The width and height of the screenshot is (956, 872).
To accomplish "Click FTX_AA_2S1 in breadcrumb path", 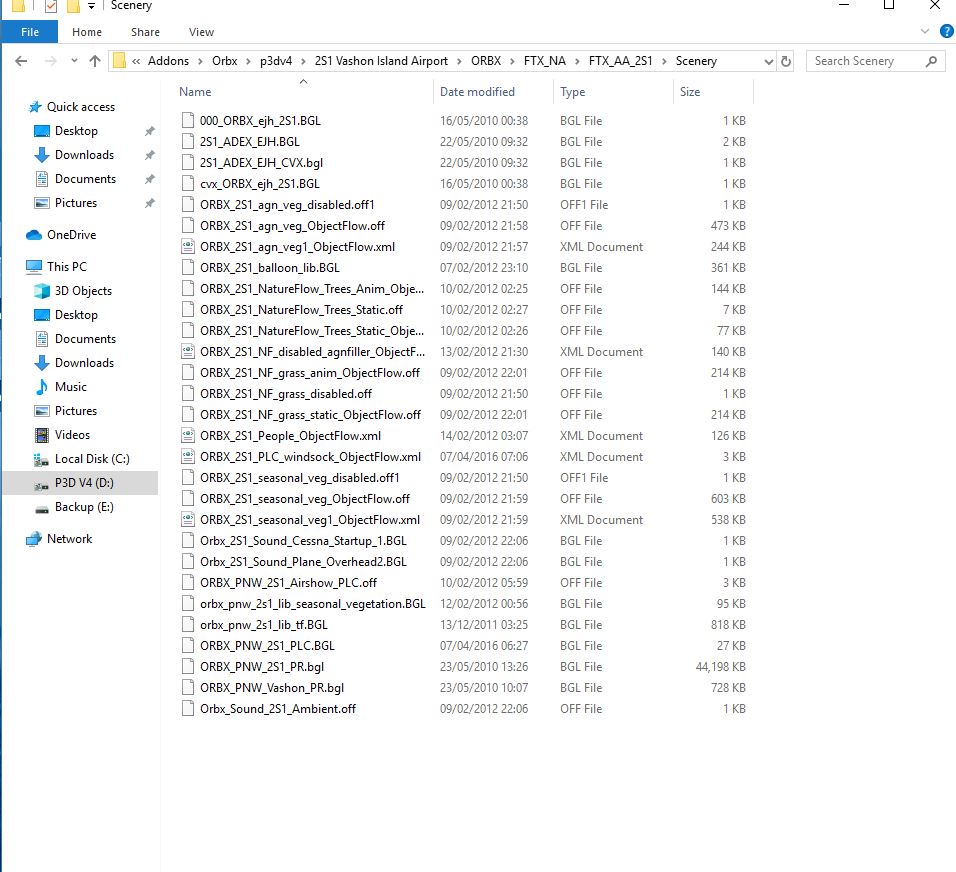I will click(620, 61).
